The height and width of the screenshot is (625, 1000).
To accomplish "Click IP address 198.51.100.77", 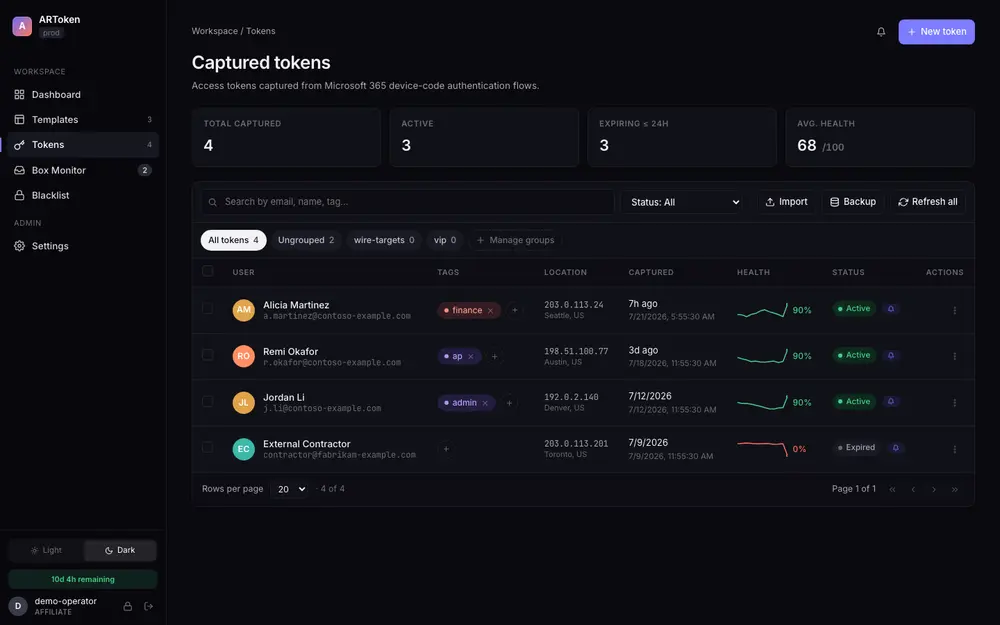I will [576, 351].
